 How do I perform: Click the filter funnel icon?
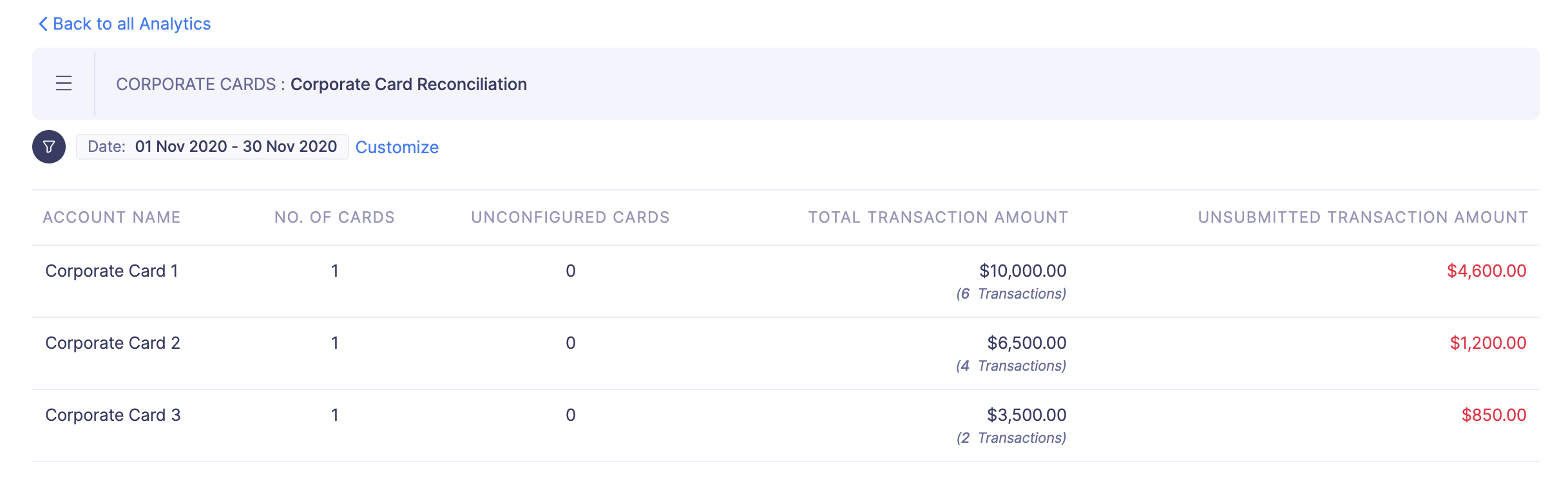pos(49,147)
